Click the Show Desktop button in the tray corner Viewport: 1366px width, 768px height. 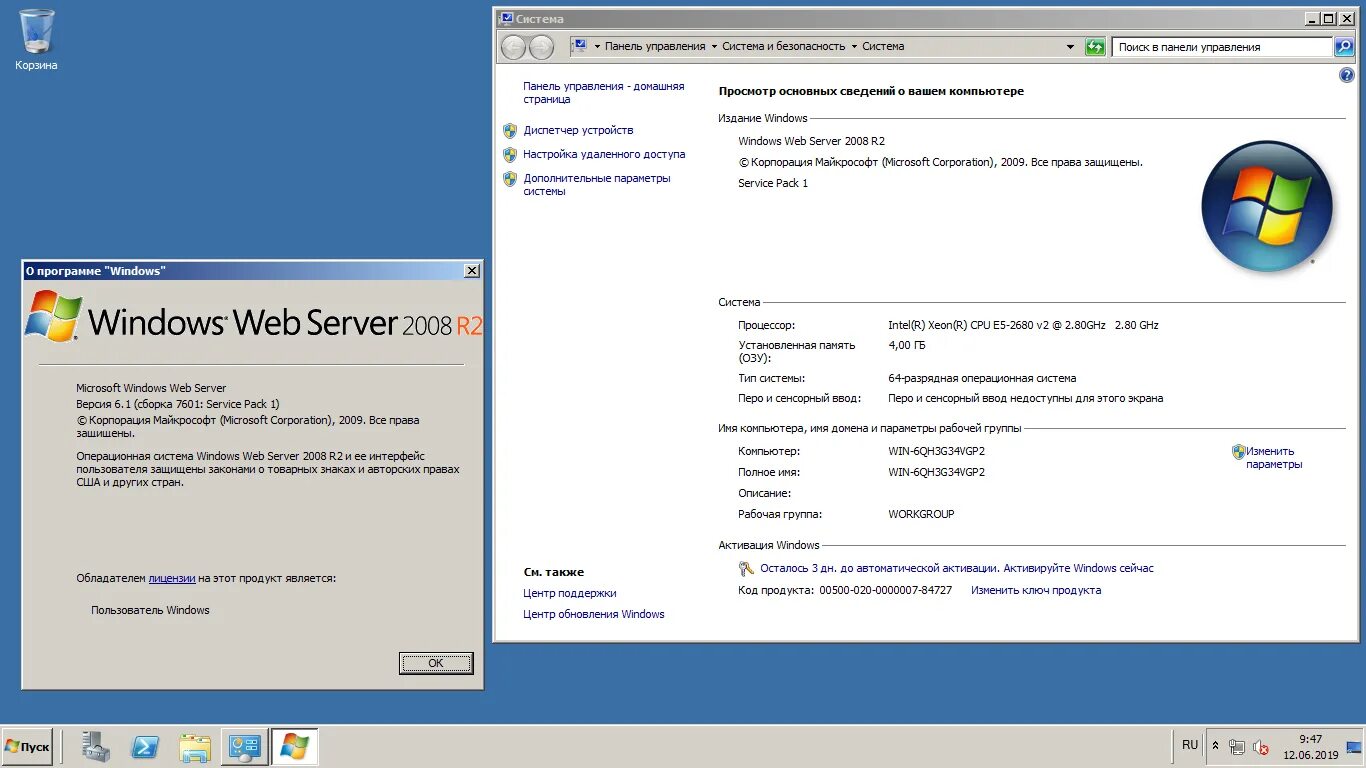point(1356,747)
